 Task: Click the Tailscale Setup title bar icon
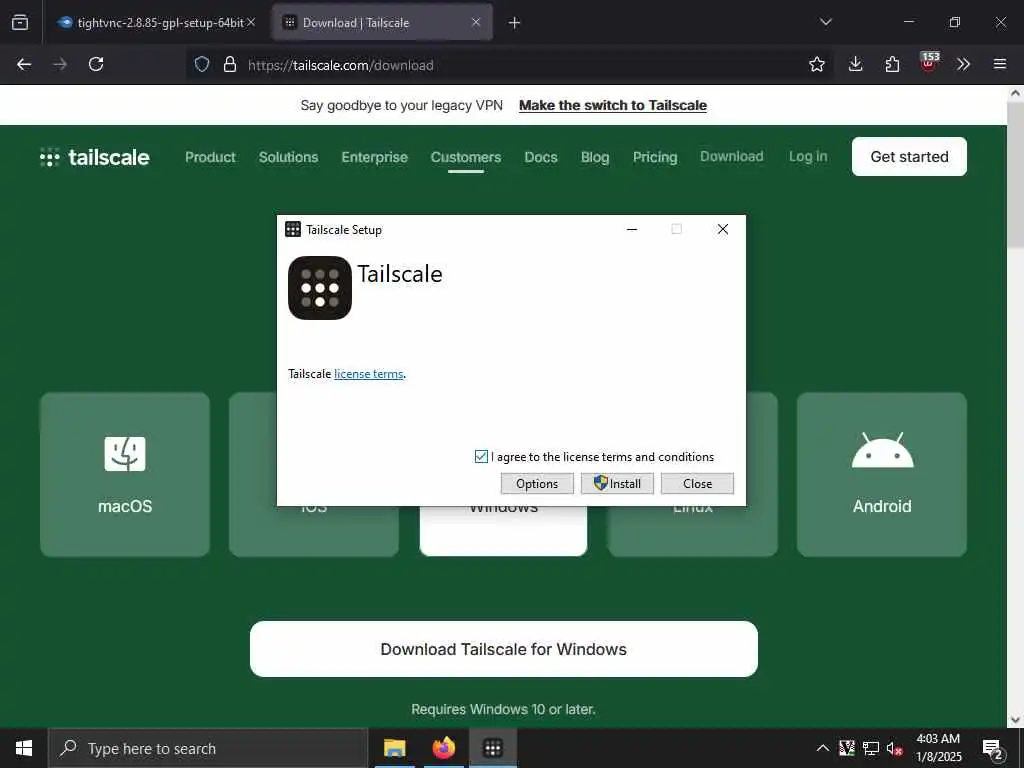pos(293,229)
